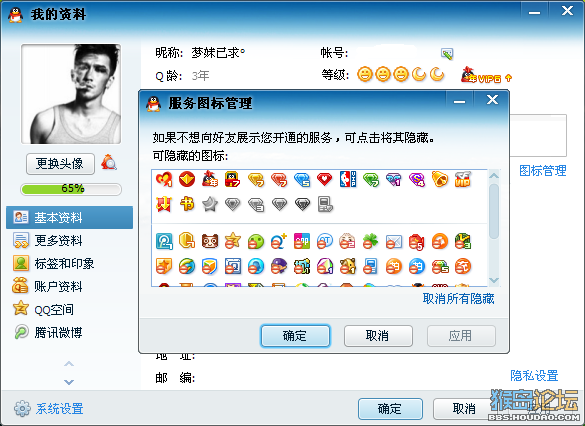585x426 pixels.
Task: Click the annual VIP6 badge icon
Action: click(x=487, y=75)
